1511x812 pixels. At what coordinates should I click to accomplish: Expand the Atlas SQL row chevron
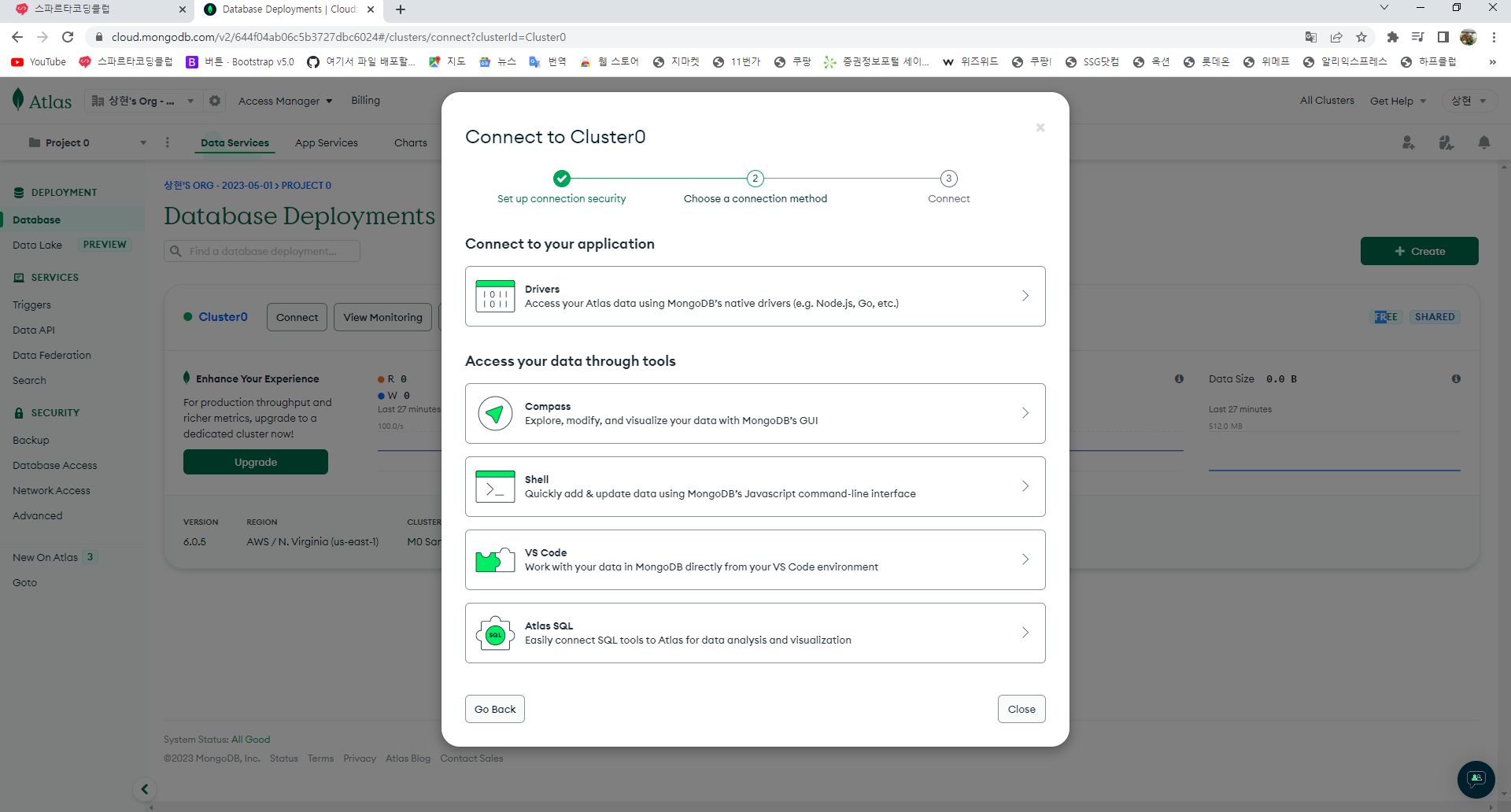tap(1025, 633)
